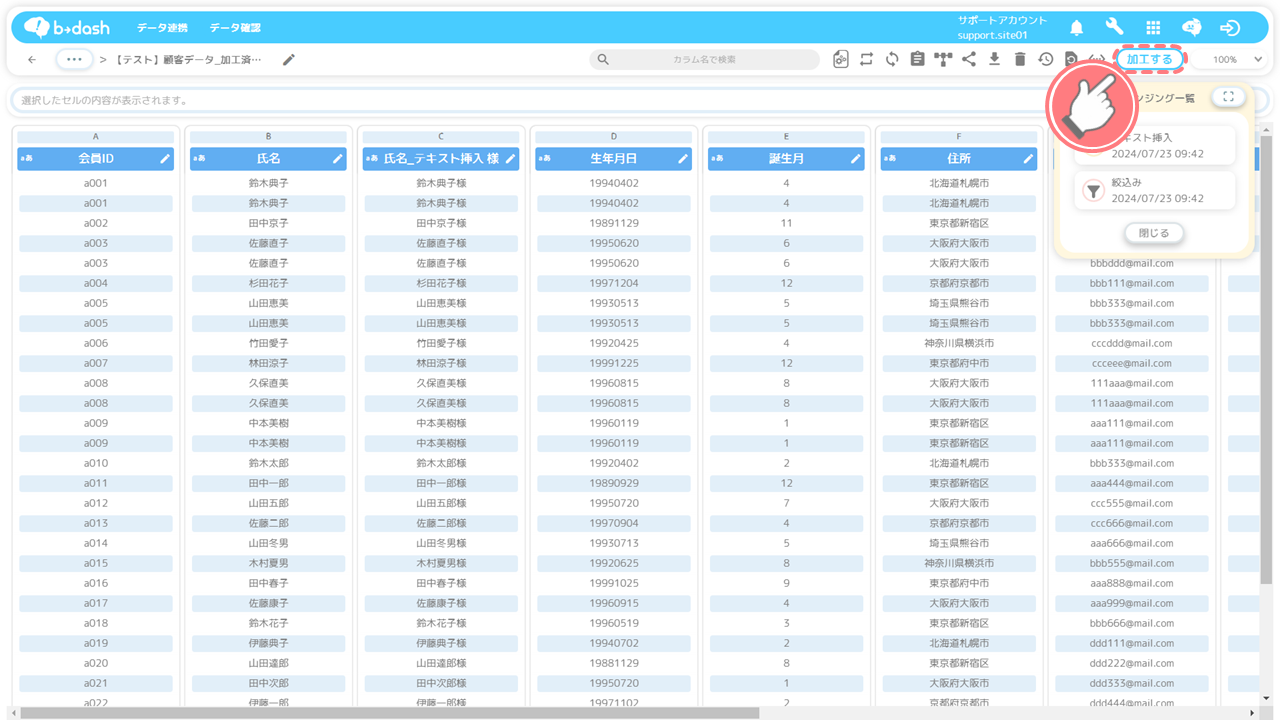
Task: Select the 会員ID column header
Action: (96, 158)
